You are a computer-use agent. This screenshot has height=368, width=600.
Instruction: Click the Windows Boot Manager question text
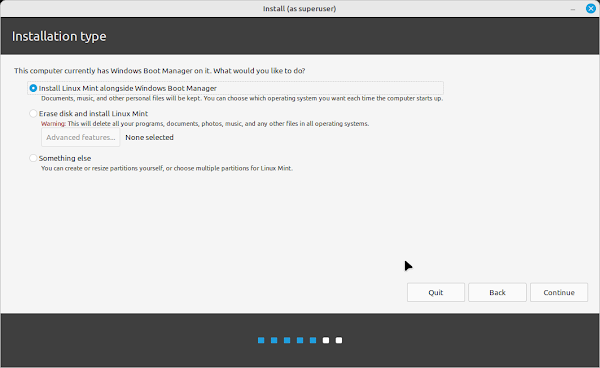tap(160, 71)
